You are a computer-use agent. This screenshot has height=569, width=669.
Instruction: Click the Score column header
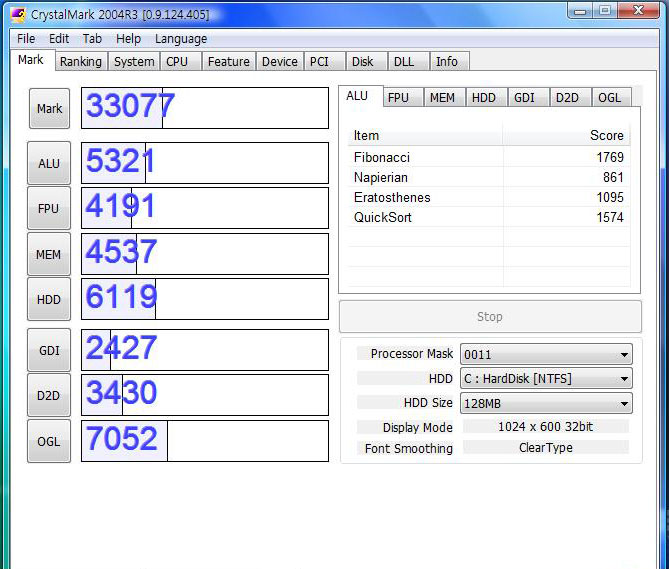[567, 136]
